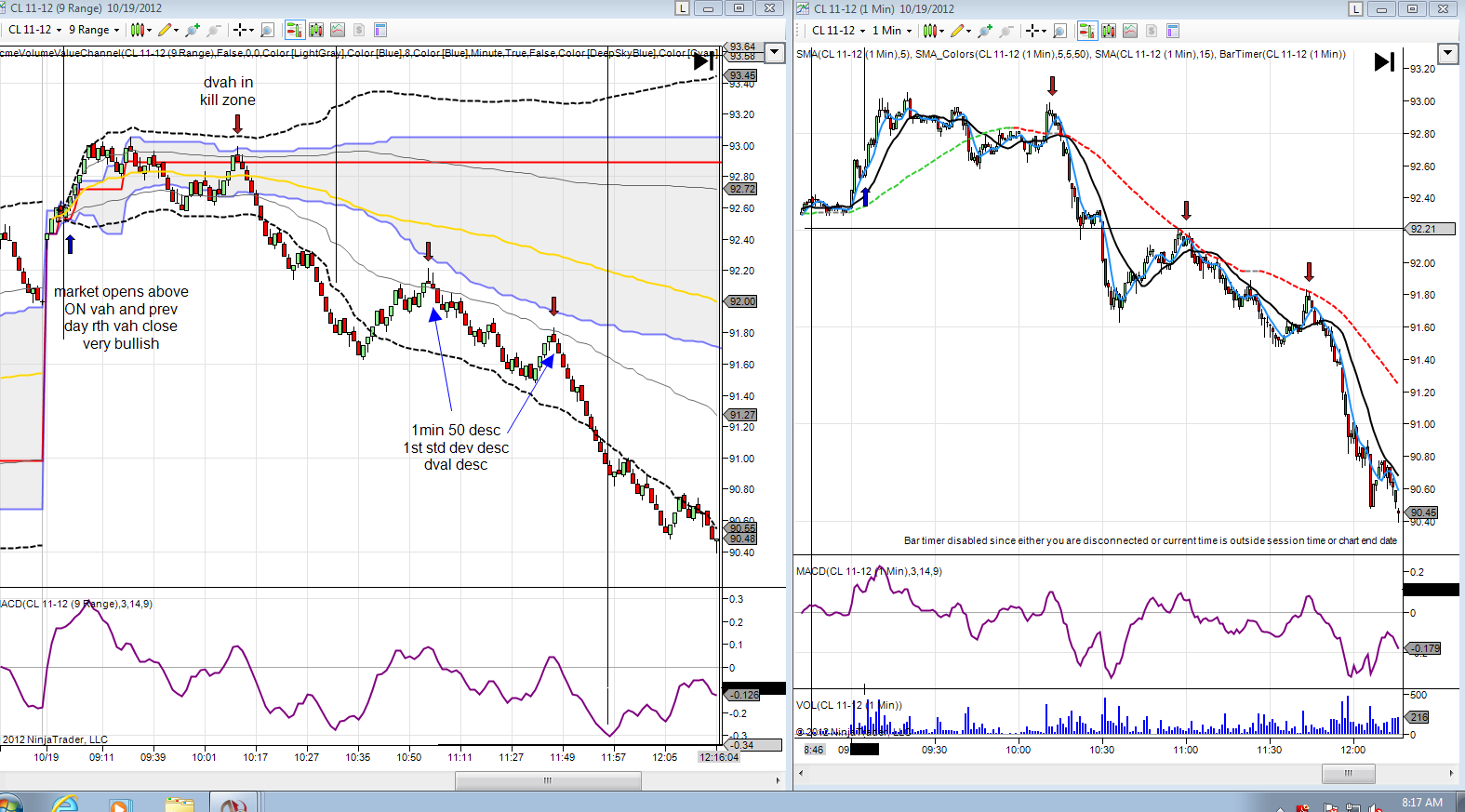1465x812 pixels.
Task: Open the magnifier tool in 9 Range chart
Action: pos(268,31)
